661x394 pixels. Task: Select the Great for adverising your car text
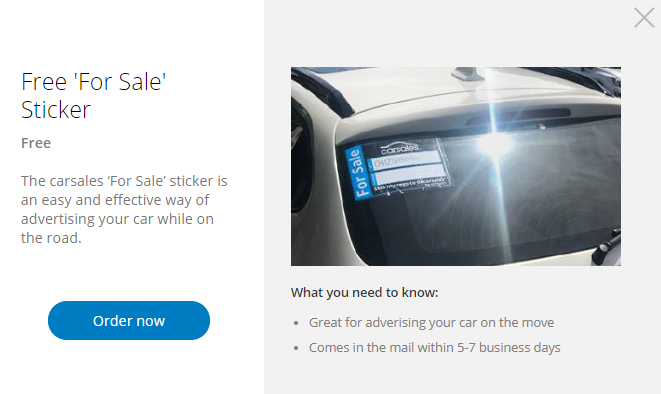(x=431, y=322)
